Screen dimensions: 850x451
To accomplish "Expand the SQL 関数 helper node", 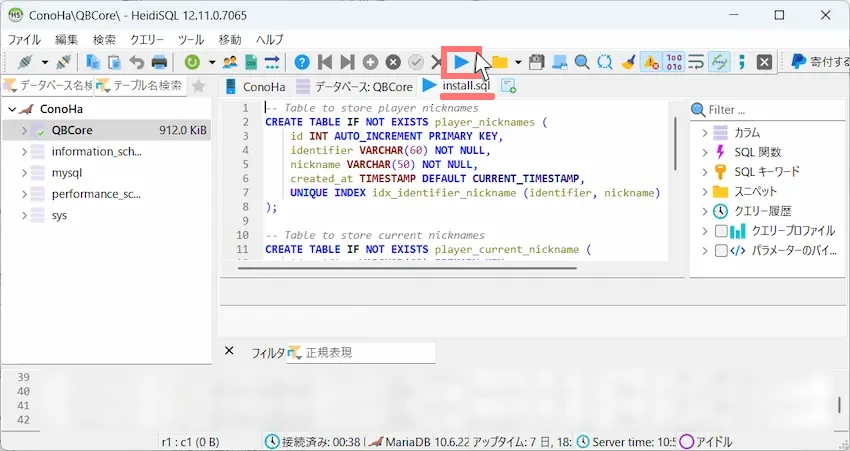I will [x=705, y=152].
